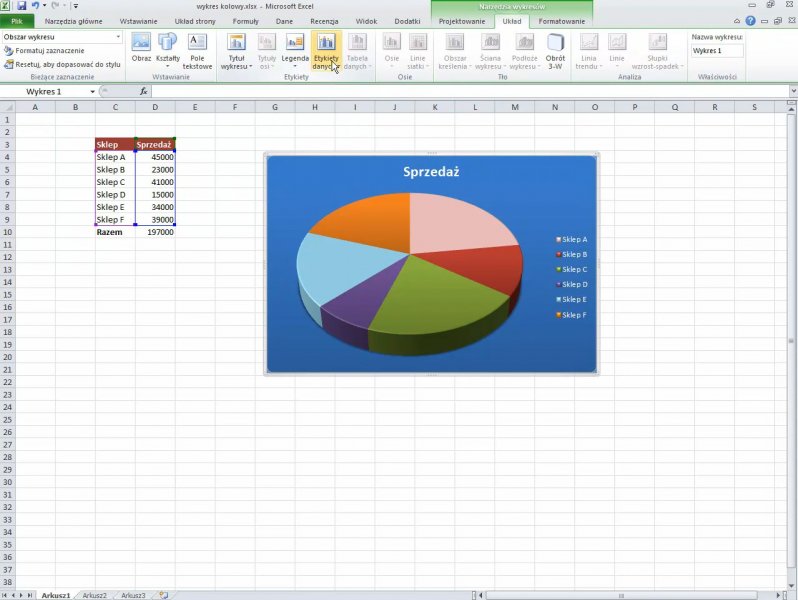
Task: Open the Legenda options
Action: coord(295,50)
